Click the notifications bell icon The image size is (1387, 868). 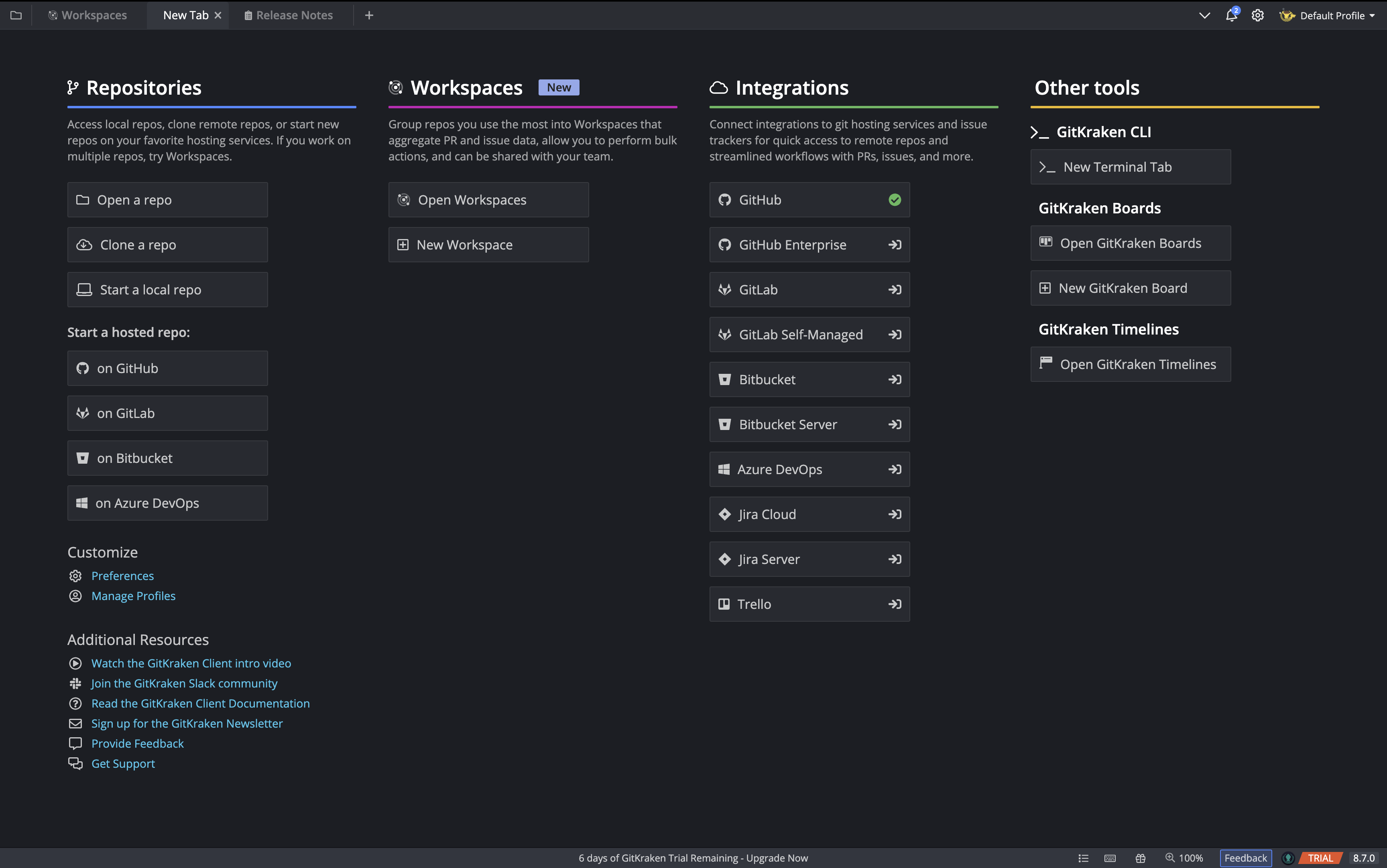pos(1231,16)
